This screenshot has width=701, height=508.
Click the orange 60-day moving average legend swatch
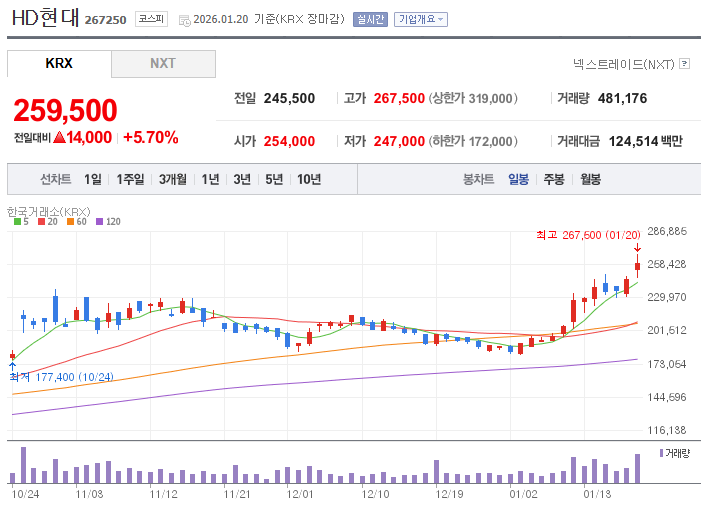pyautogui.click(x=70, y=221)
